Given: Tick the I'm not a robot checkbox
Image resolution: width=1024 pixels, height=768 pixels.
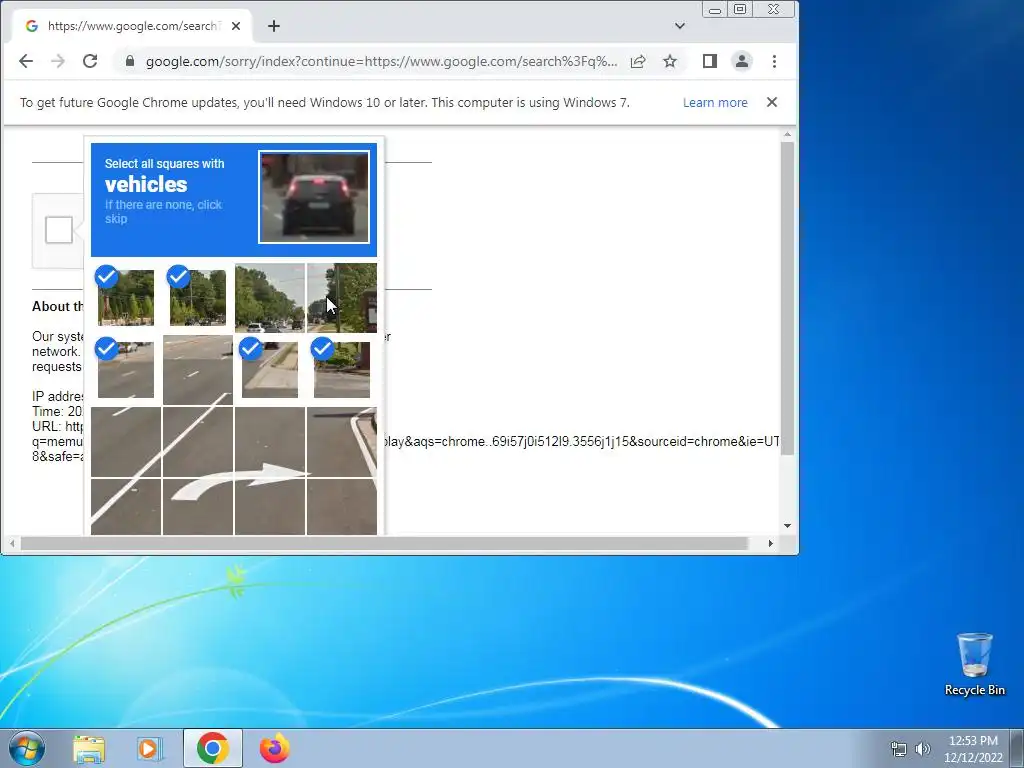Looking at the screenshot, I should tap(59, 230).
